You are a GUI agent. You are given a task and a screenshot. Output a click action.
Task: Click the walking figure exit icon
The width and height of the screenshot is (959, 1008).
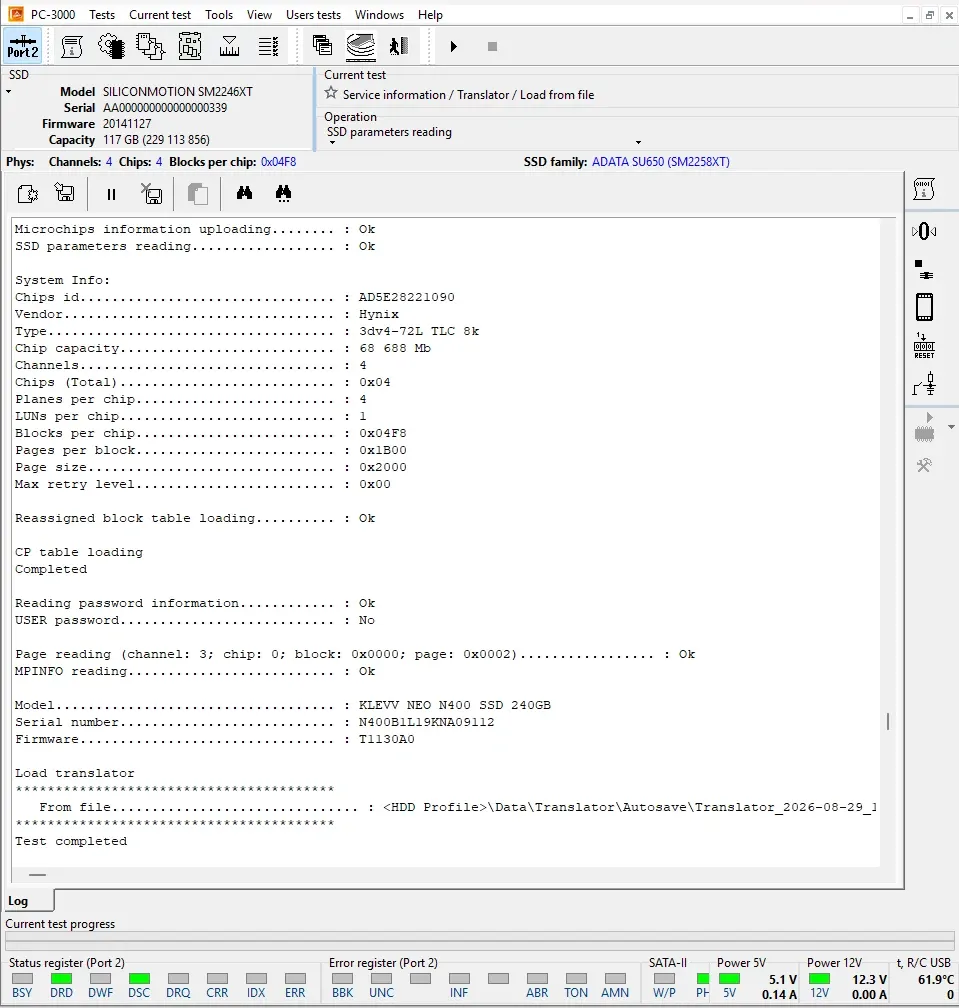pos(399,46)
